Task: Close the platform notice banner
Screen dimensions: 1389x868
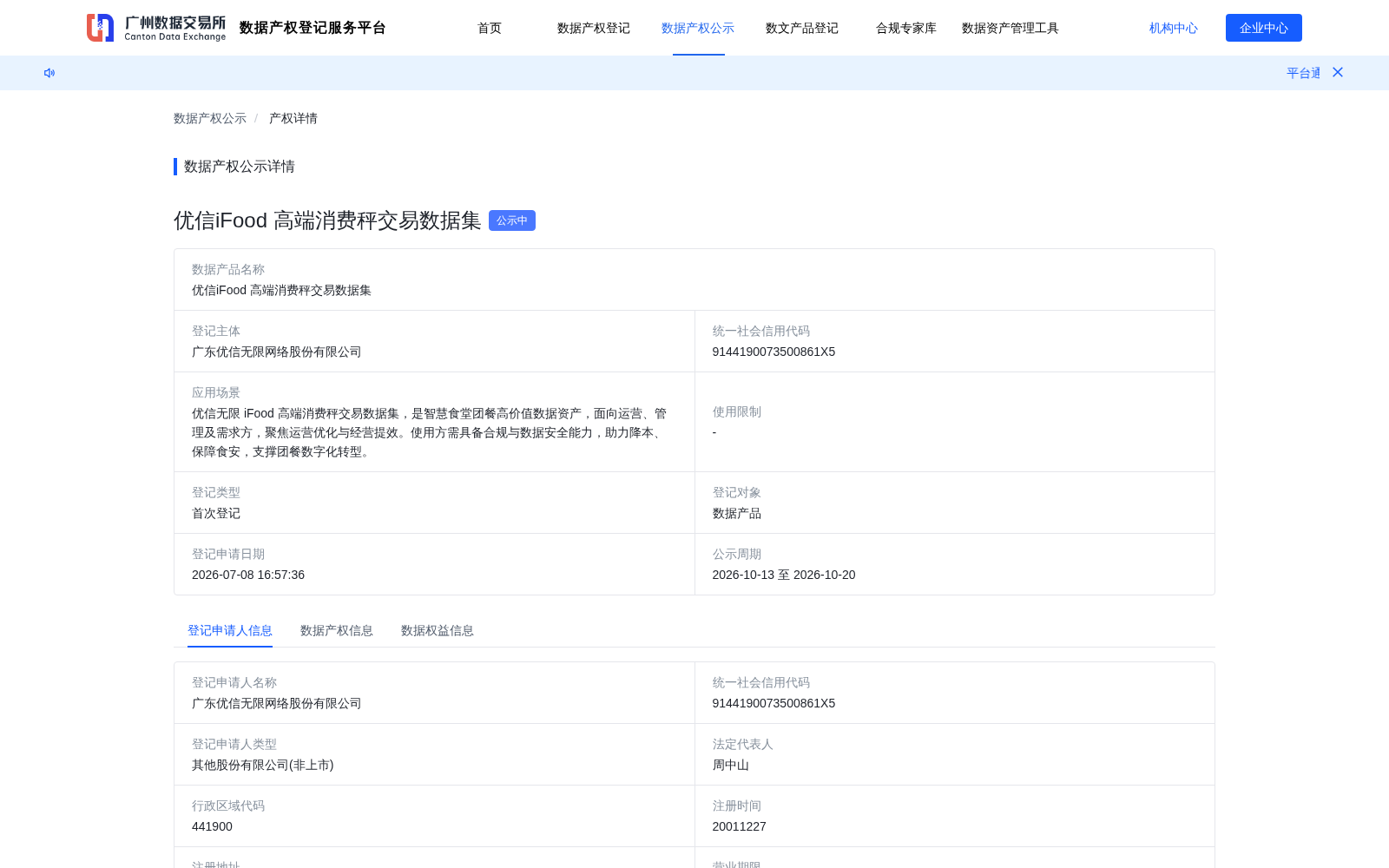Action: pos(1338,72)
